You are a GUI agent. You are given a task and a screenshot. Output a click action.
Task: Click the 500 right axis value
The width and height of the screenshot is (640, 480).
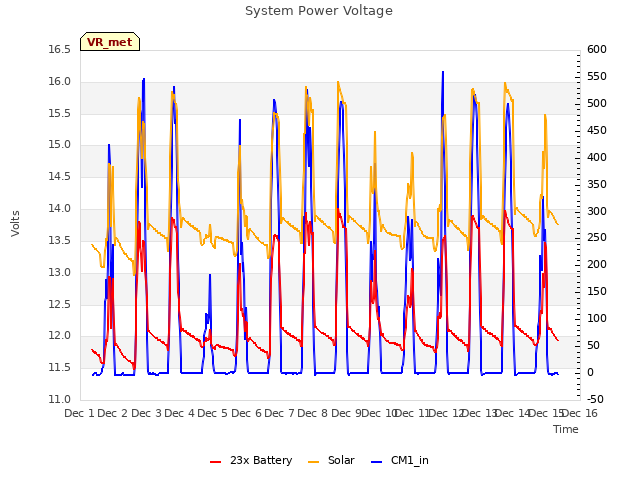(x=597, y=104)
